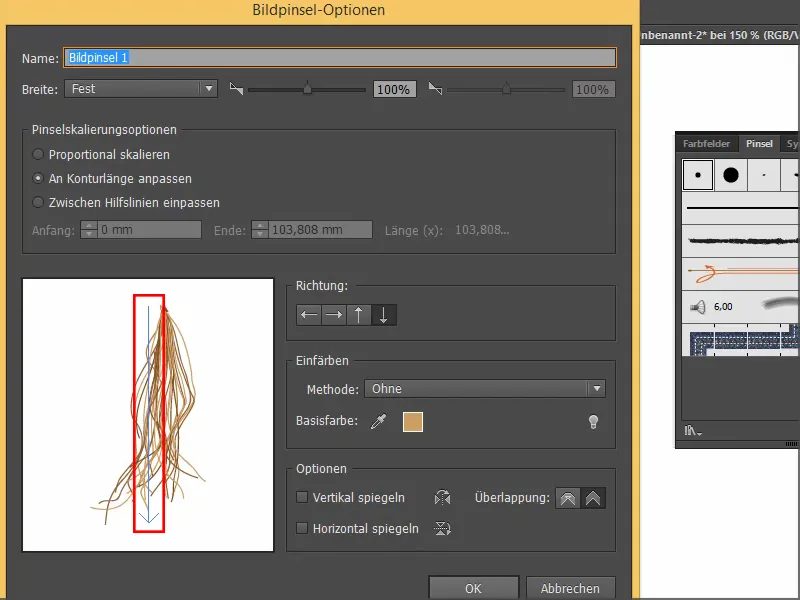Image resolution: width=800 pixels, height=600 pixels.
Task: Click the first 100% width value field
Action: click(394, 89)
